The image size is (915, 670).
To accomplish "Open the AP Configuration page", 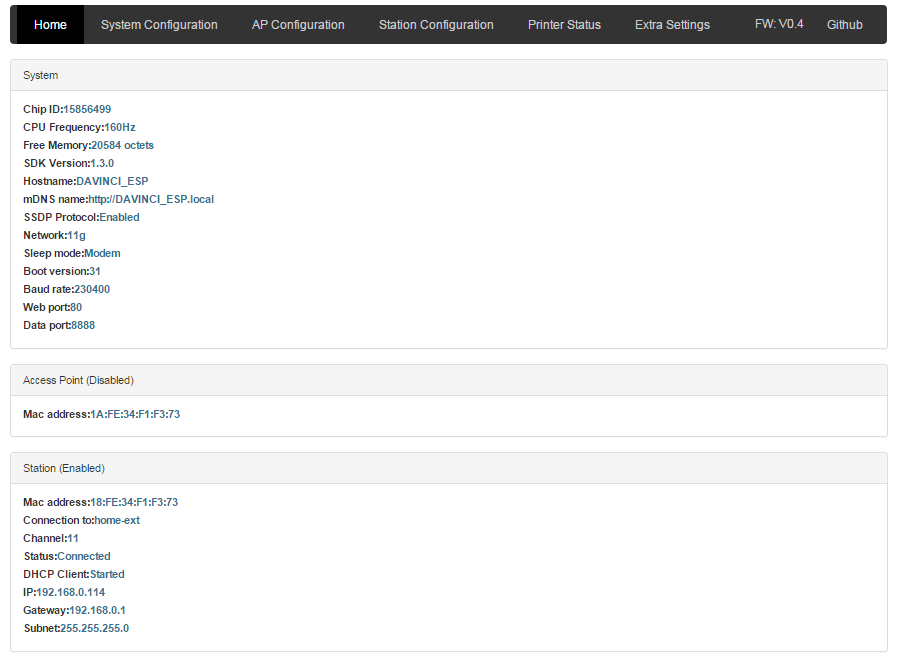I will point(298,24).
